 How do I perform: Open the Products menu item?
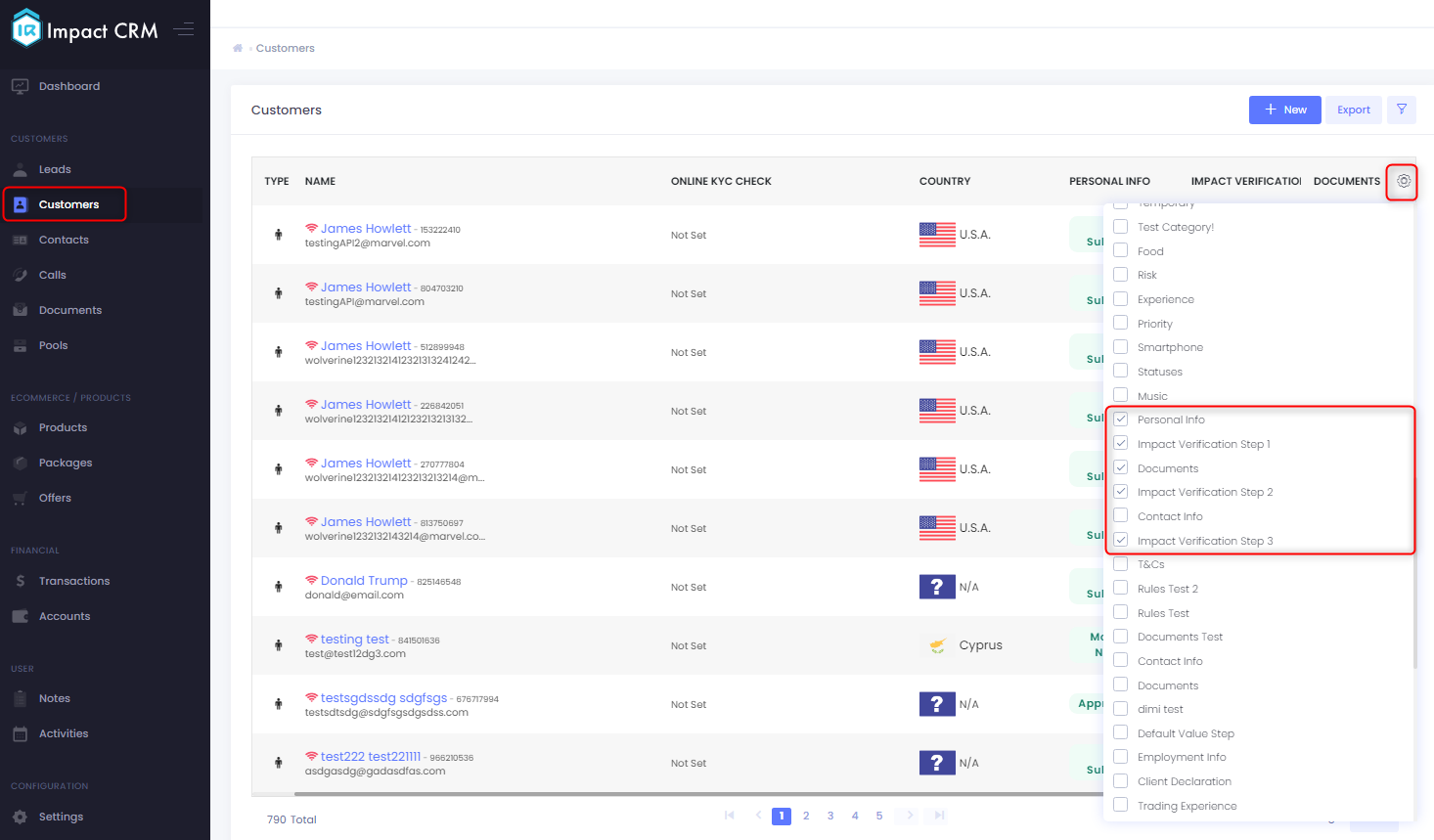click(x=63, y=427)
